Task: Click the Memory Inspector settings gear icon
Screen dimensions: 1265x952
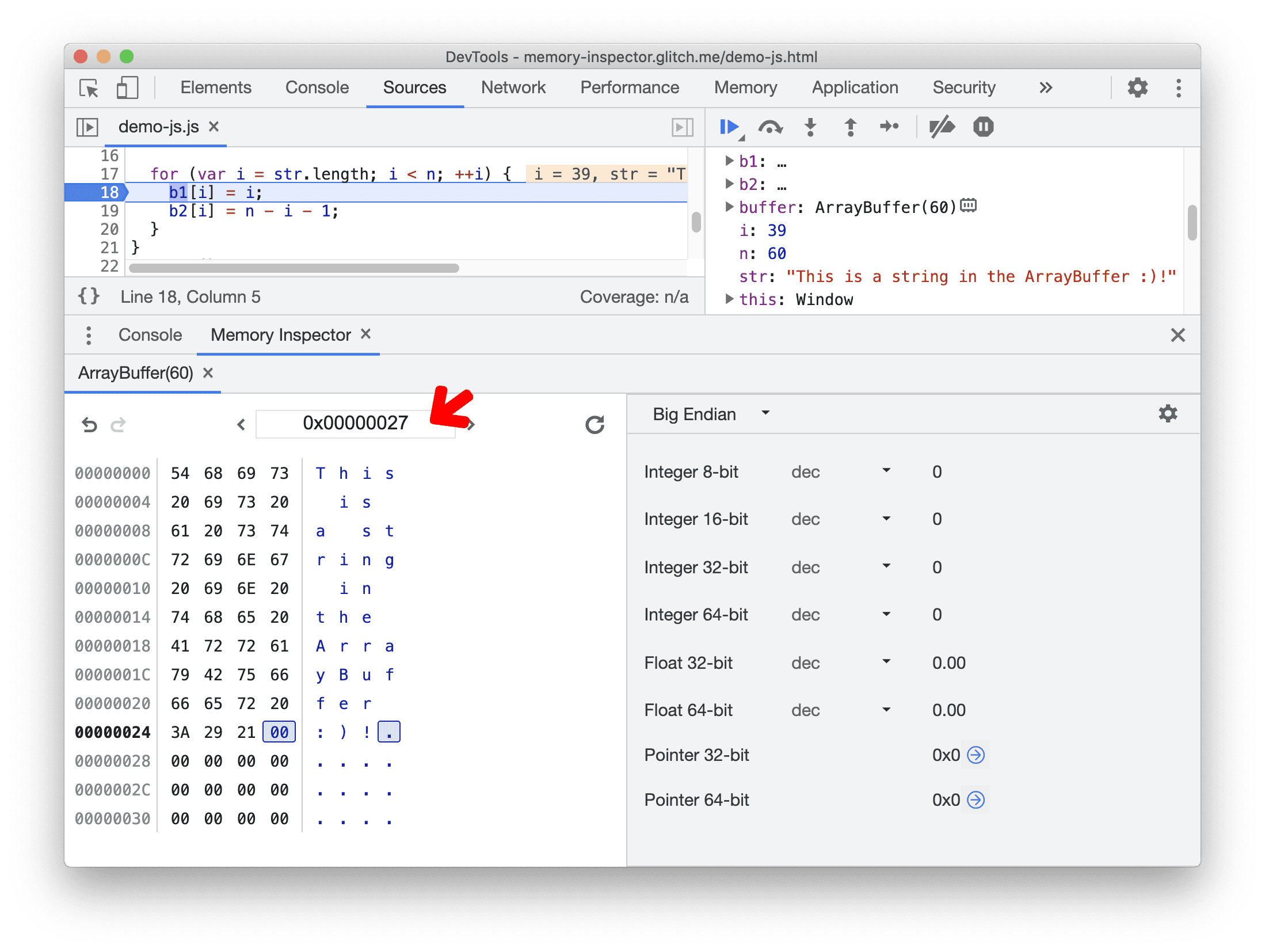Action: (x=1168, y=413)
